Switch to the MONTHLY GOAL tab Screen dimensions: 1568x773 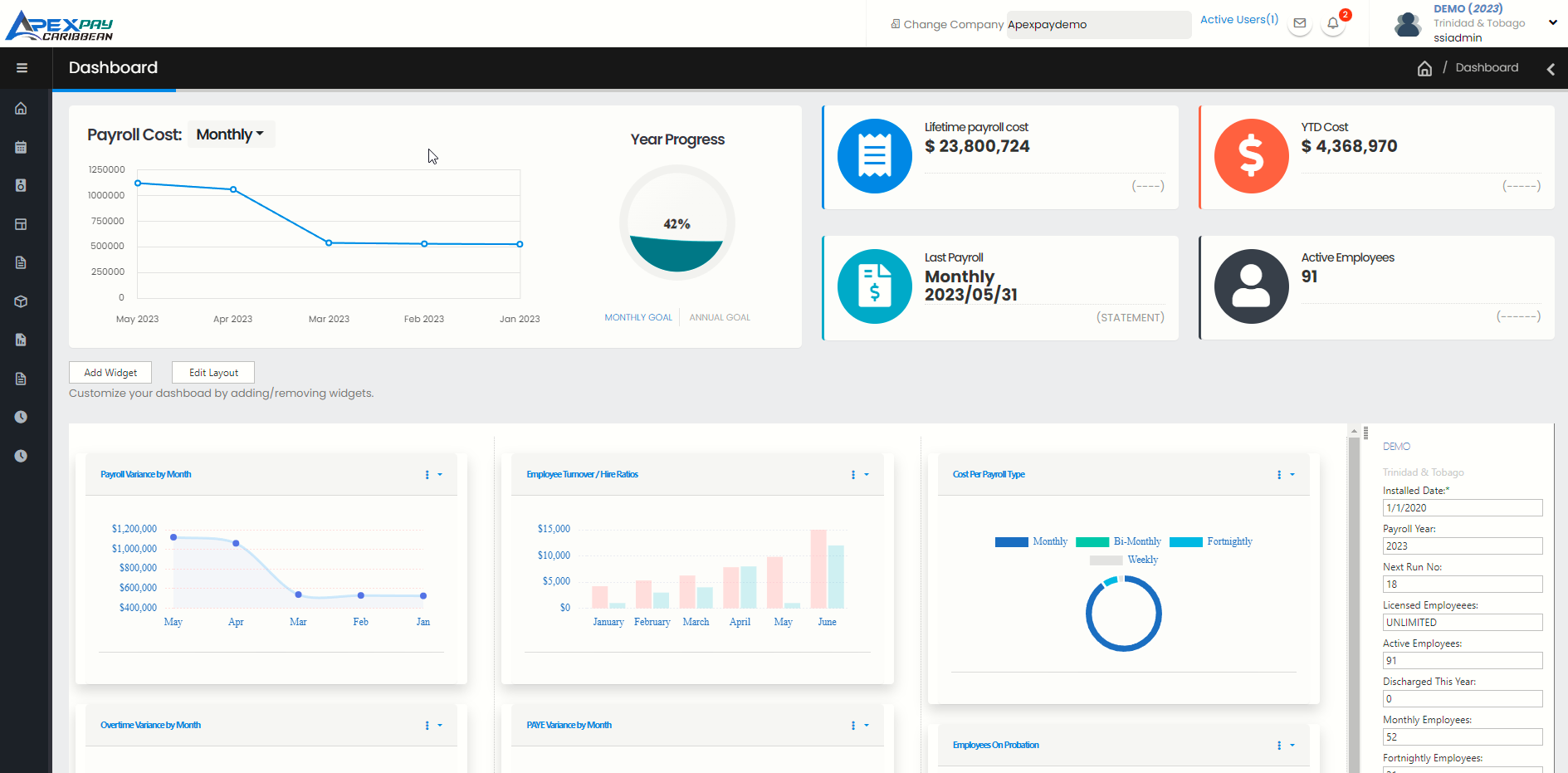638,317
